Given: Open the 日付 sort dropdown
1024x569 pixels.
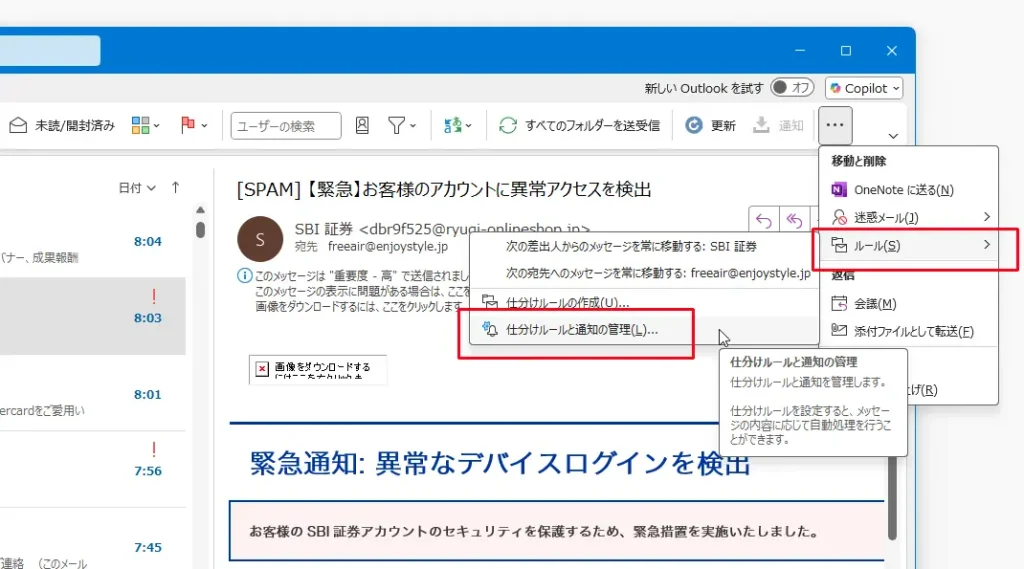Looking at the screenshot, I should pos(136,188).
